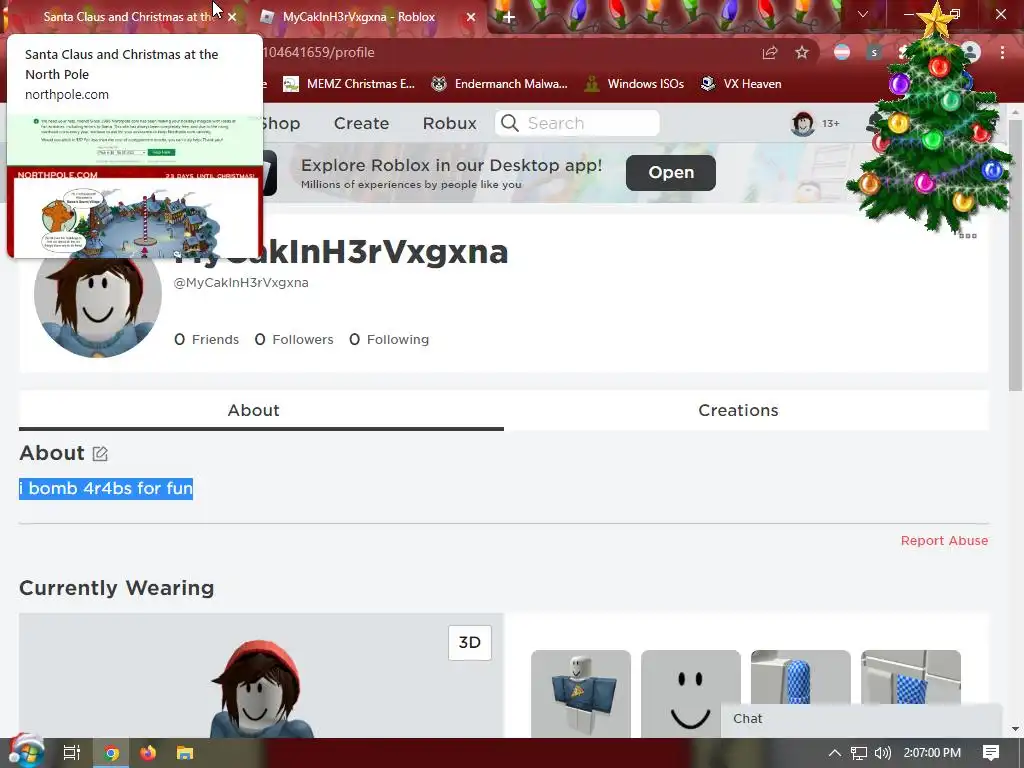View the 0 Following list
The image size is (1024, 768).
pos(389,340)
